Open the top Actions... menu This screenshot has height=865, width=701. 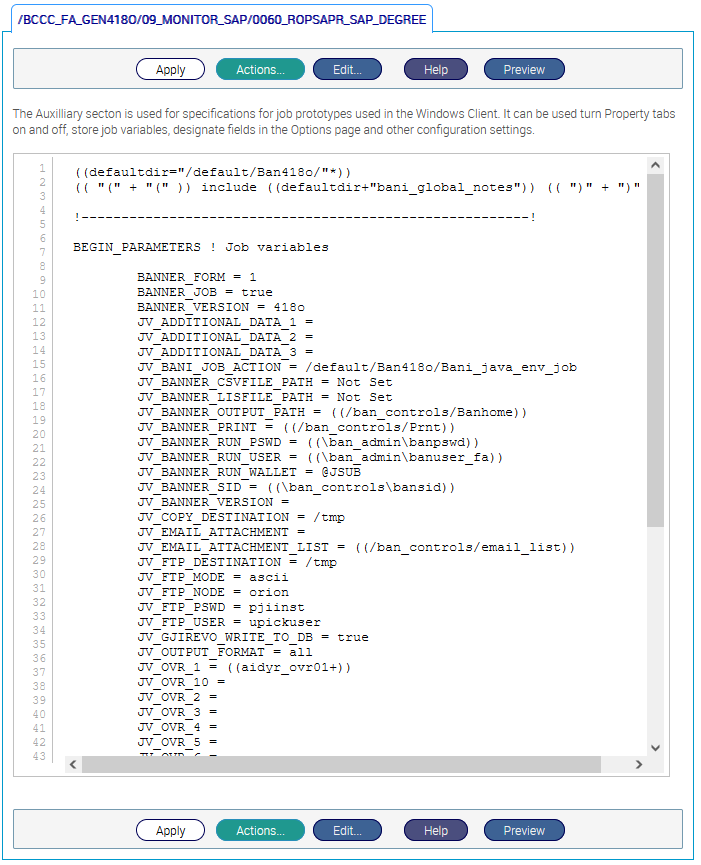(260, 70)
